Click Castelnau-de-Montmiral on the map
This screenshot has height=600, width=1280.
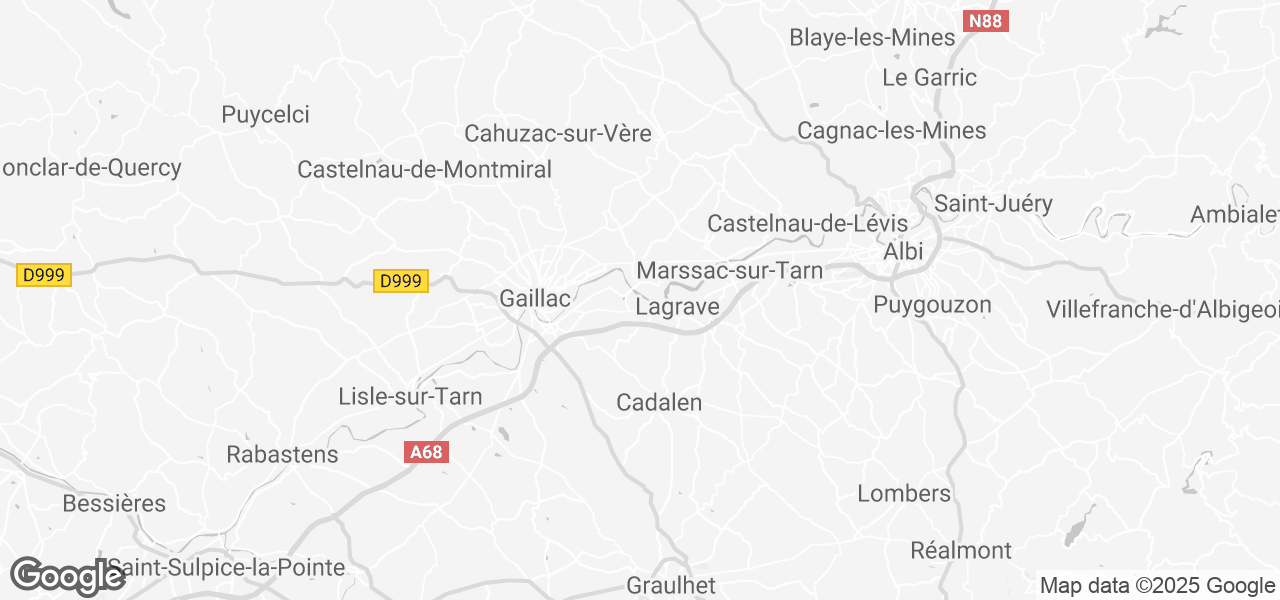(x=425, y=170)
